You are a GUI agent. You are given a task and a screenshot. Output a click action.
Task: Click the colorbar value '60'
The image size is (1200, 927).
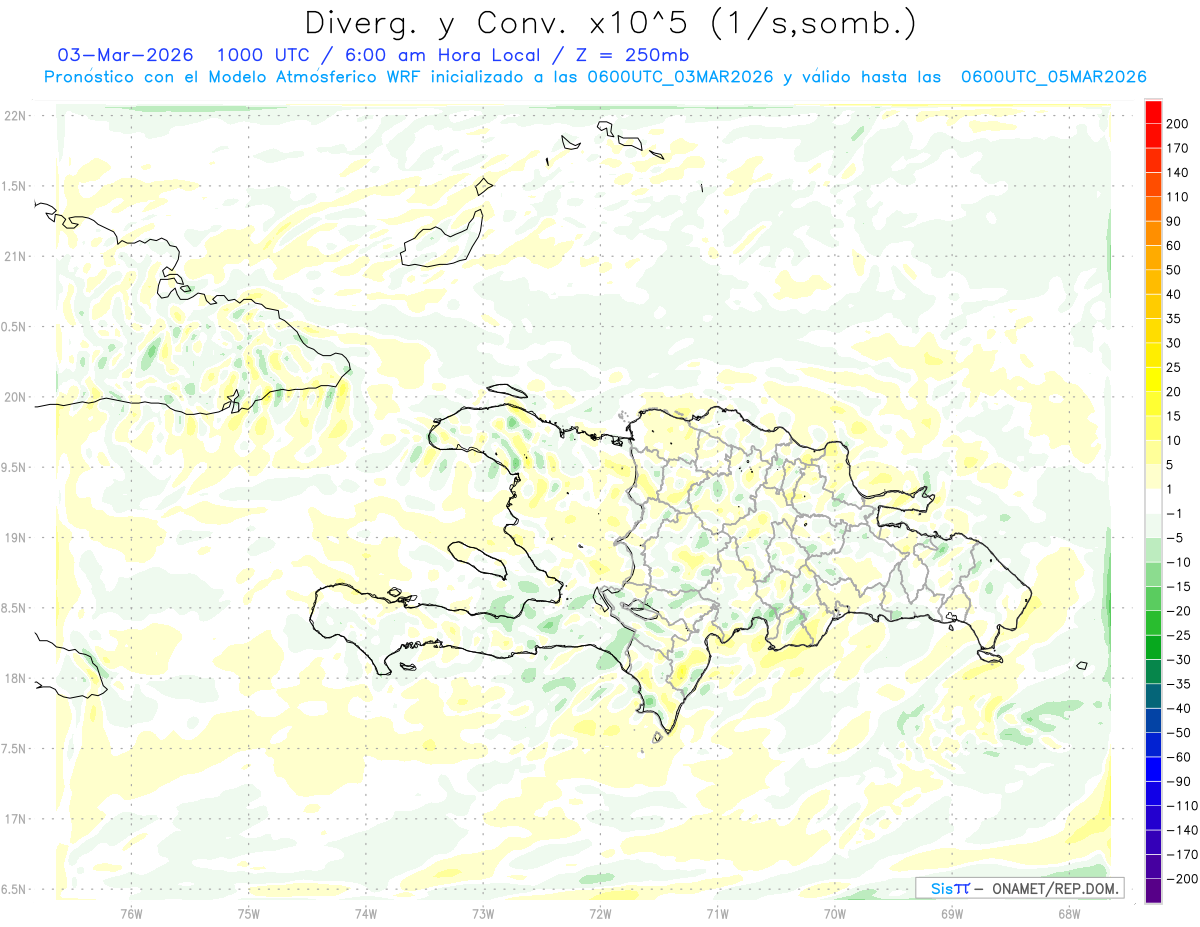(1173, 245)
